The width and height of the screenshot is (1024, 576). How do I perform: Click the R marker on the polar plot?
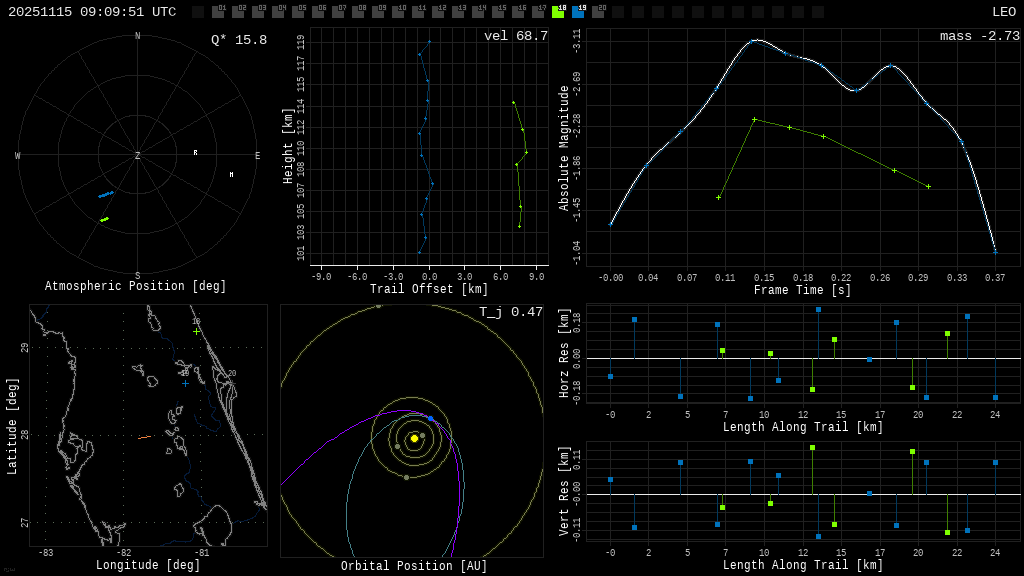[x=195, y=153]
